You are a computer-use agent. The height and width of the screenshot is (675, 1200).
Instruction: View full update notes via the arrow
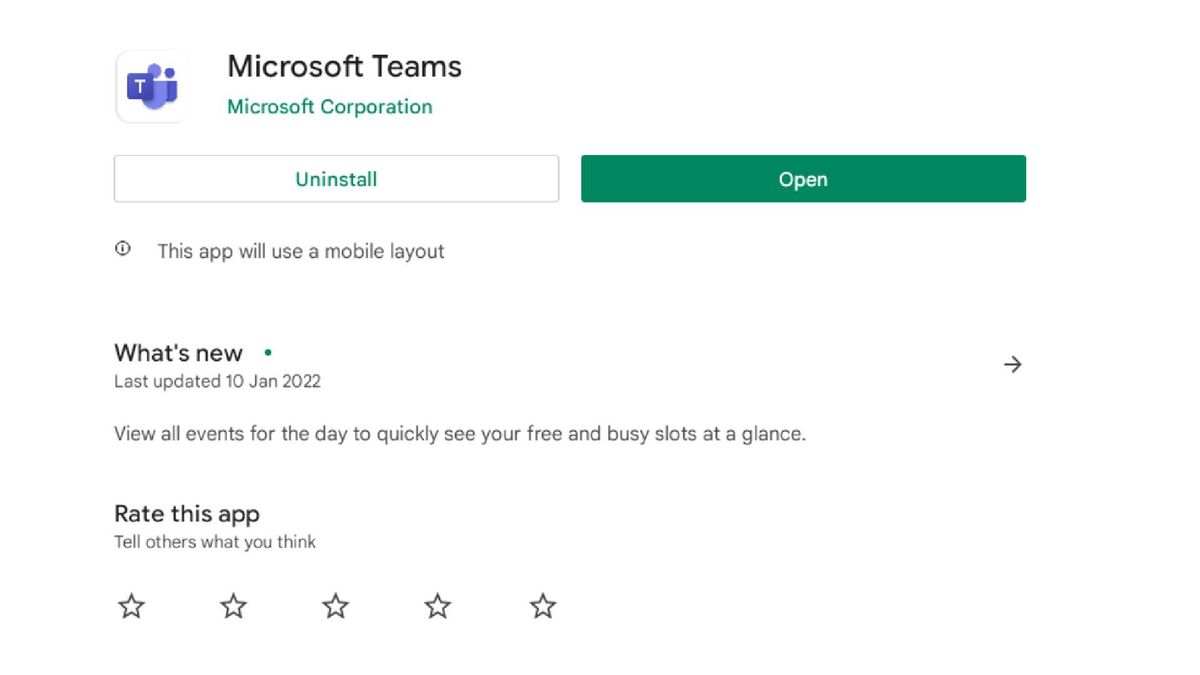[1013, 364]
